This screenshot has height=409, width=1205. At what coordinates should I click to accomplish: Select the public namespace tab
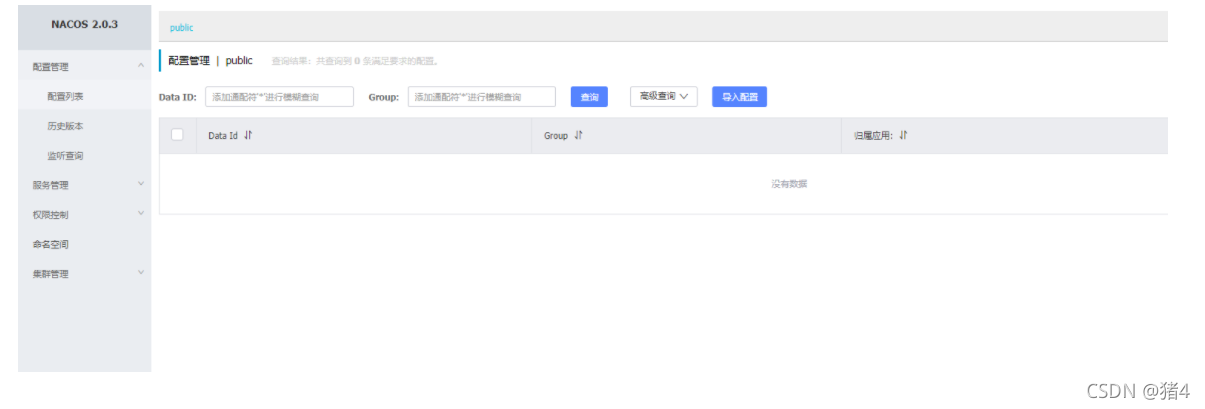pyautogui.click(x=182, y=28)
